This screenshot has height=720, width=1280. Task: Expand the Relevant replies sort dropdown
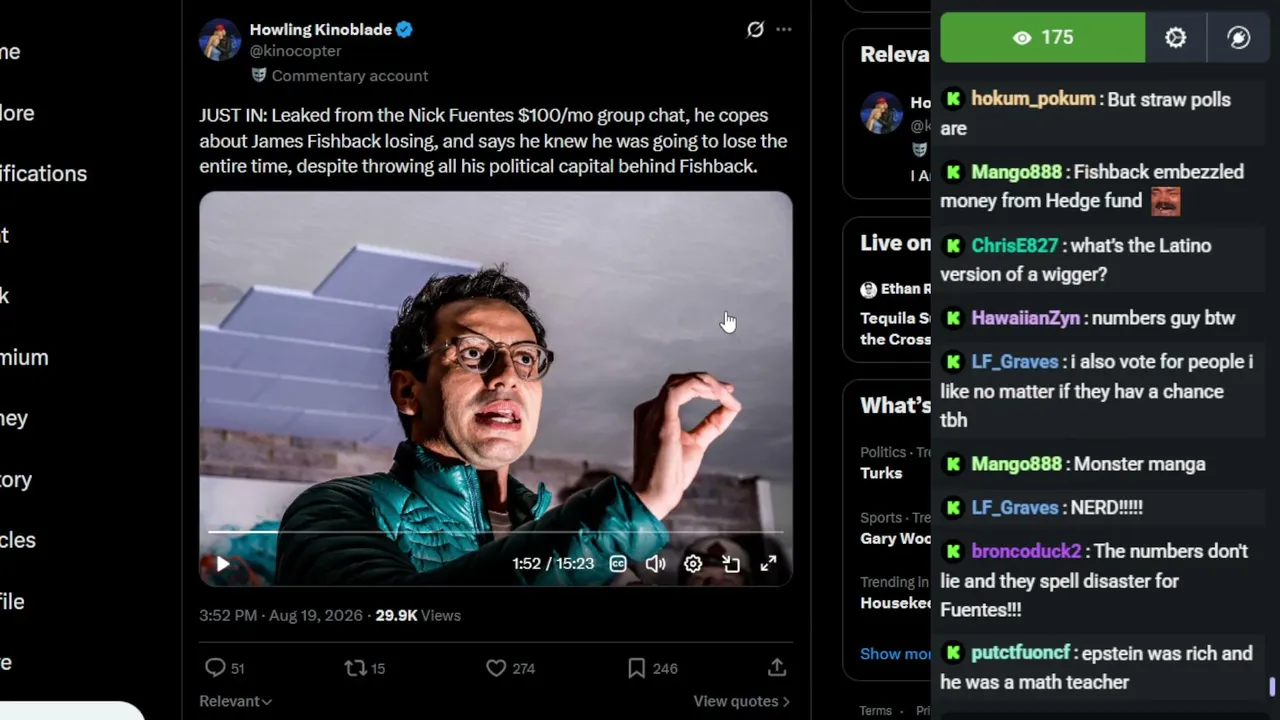(x=235, y=701)
